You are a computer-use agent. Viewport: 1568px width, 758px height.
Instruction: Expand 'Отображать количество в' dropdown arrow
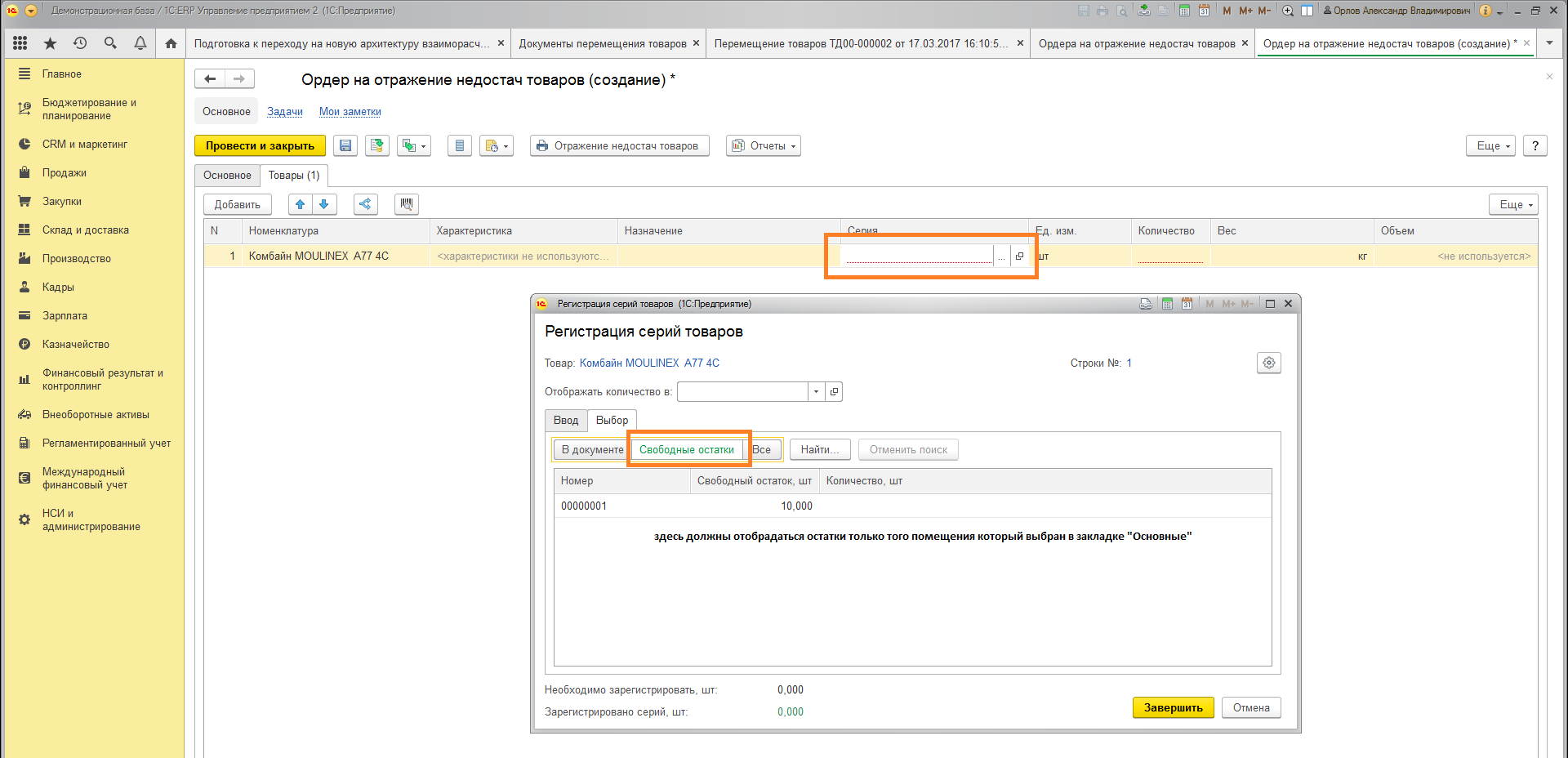[816, 392]
